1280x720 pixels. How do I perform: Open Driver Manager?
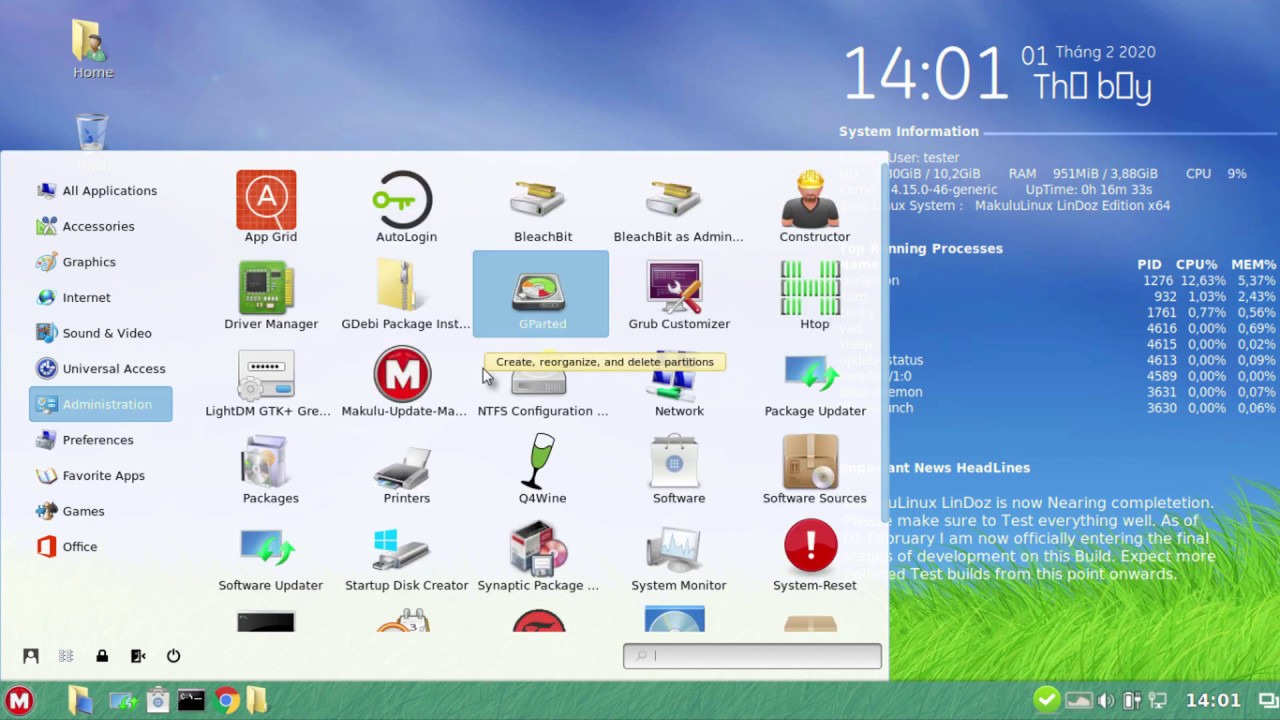pos(270,294)
